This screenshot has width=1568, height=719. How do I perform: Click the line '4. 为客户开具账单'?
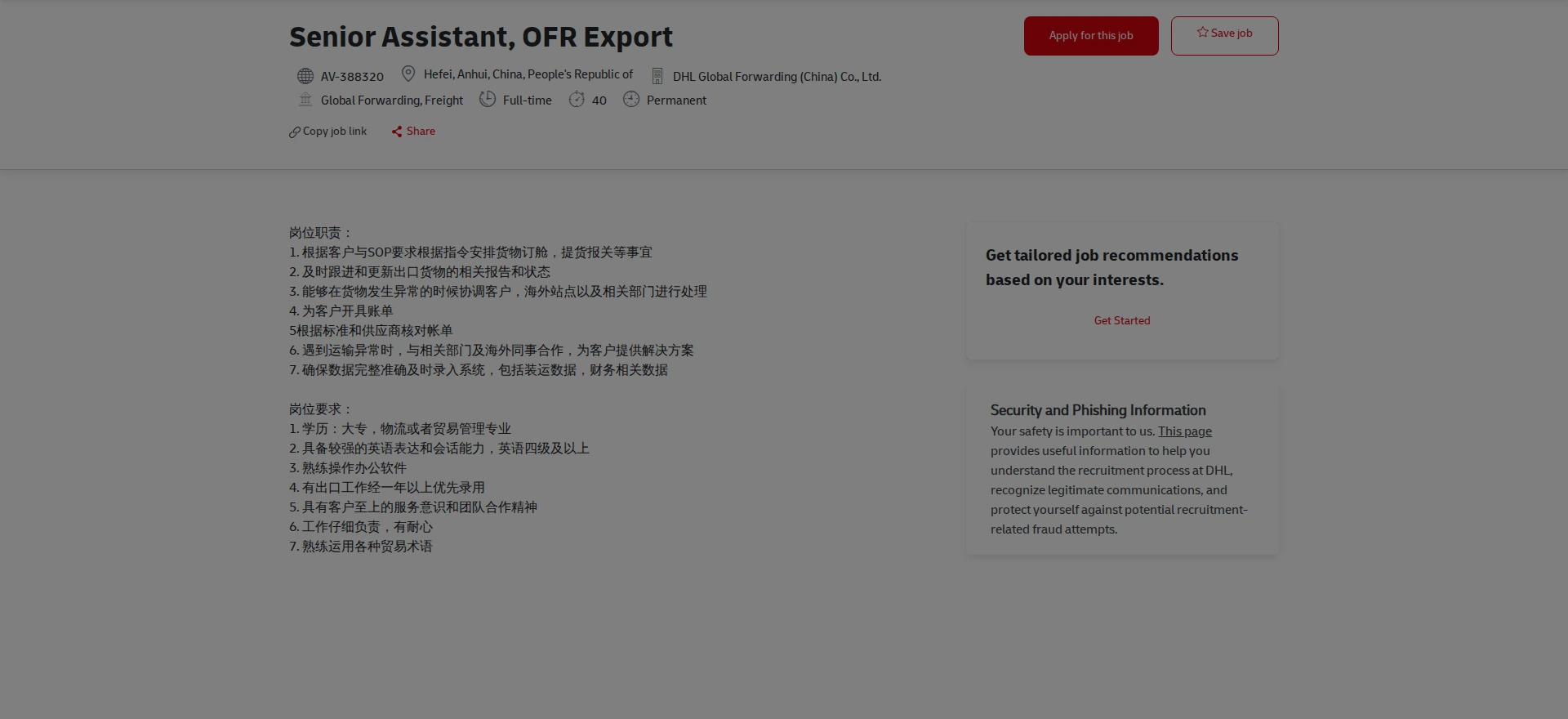(x=341, y=311)
